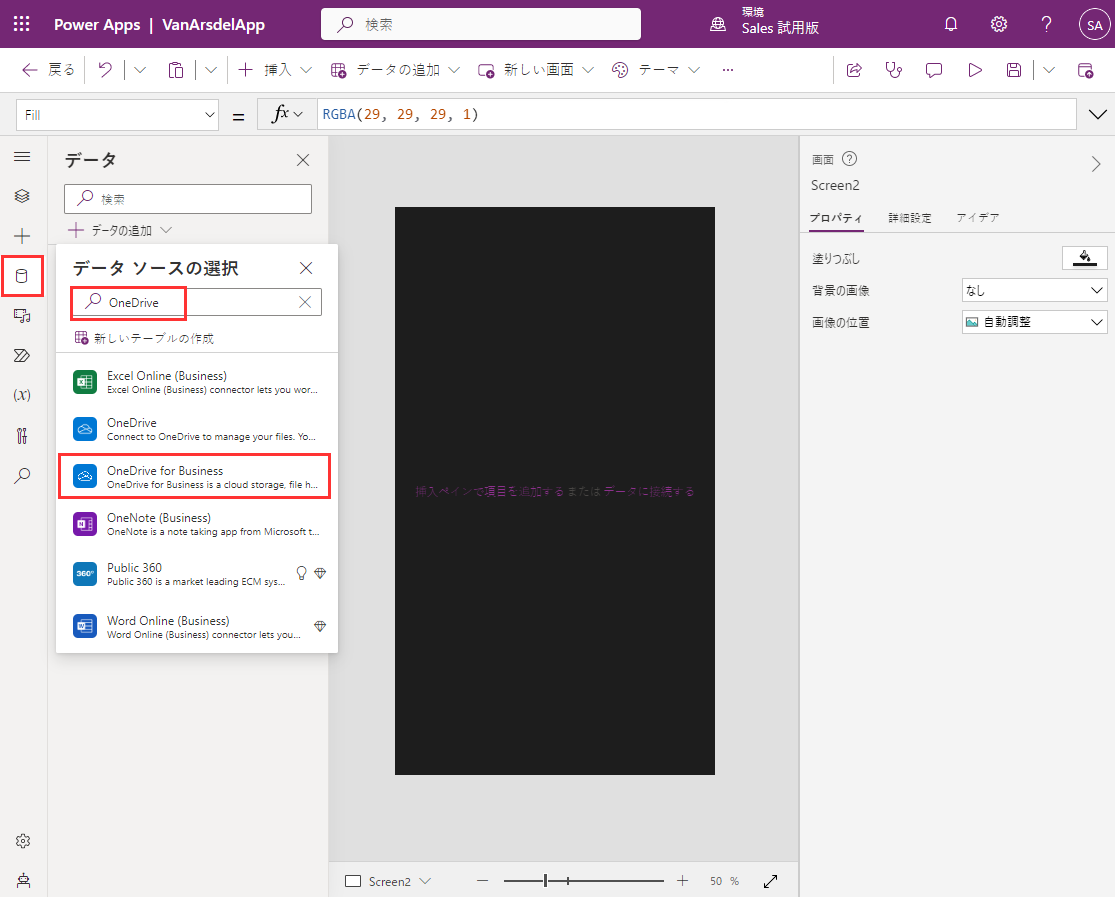Open the fx function dropdown
1115x897 pixels.
pyautogui.click(x=287, y=115)
